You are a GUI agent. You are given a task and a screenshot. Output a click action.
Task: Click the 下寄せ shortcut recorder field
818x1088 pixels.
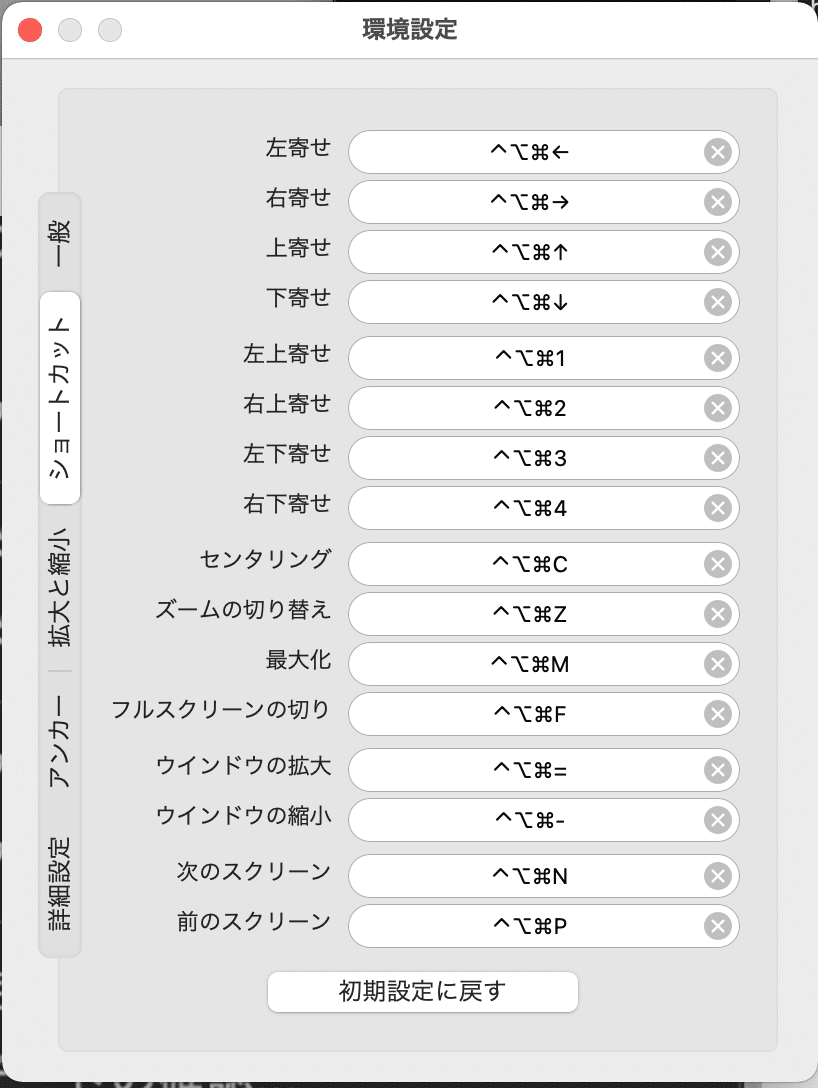[528, 302]
